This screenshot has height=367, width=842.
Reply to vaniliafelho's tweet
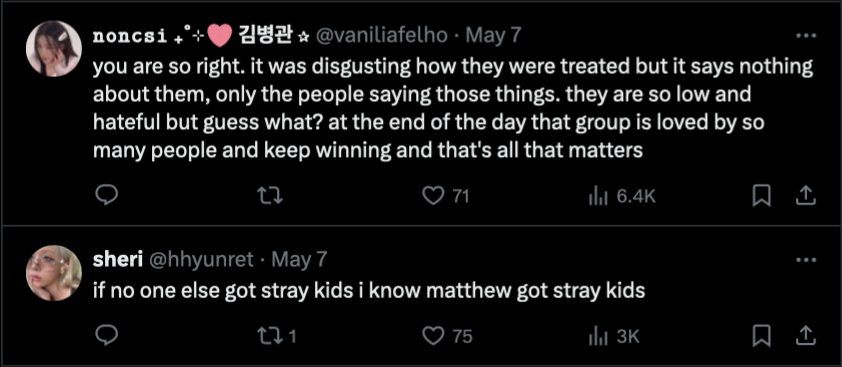[x=106, y=196]
